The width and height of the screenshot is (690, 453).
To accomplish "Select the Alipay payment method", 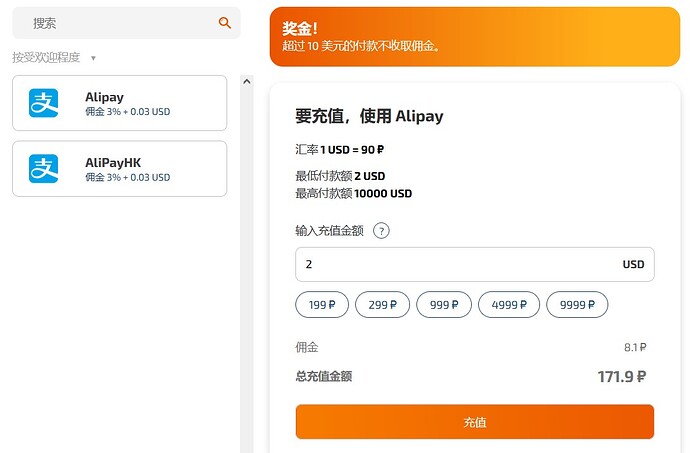I will [x=120, y=103].
